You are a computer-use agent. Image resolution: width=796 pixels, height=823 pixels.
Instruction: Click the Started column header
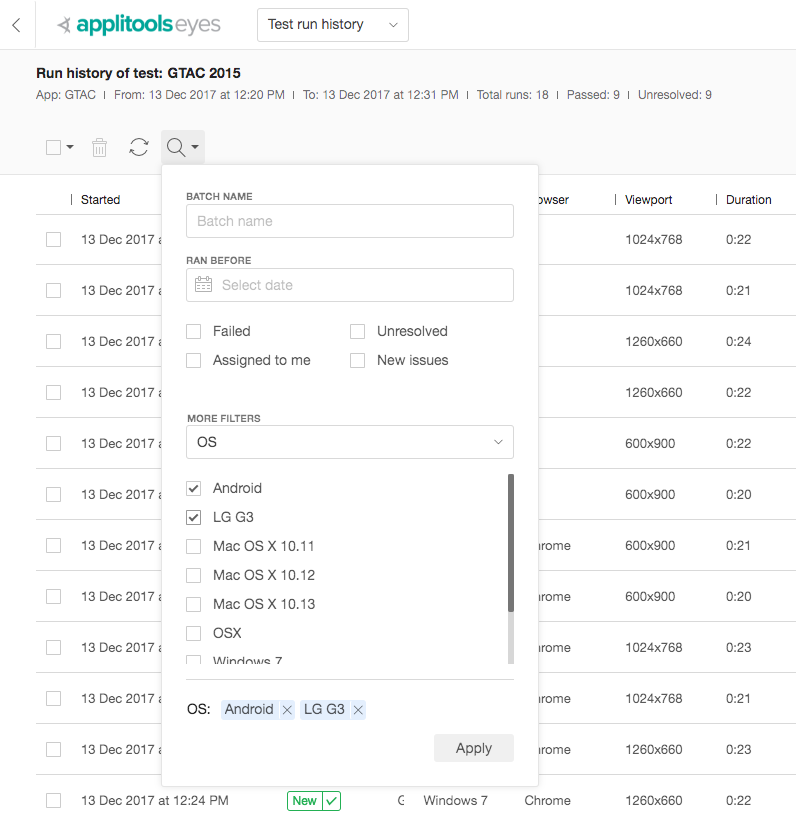(100, 199)
